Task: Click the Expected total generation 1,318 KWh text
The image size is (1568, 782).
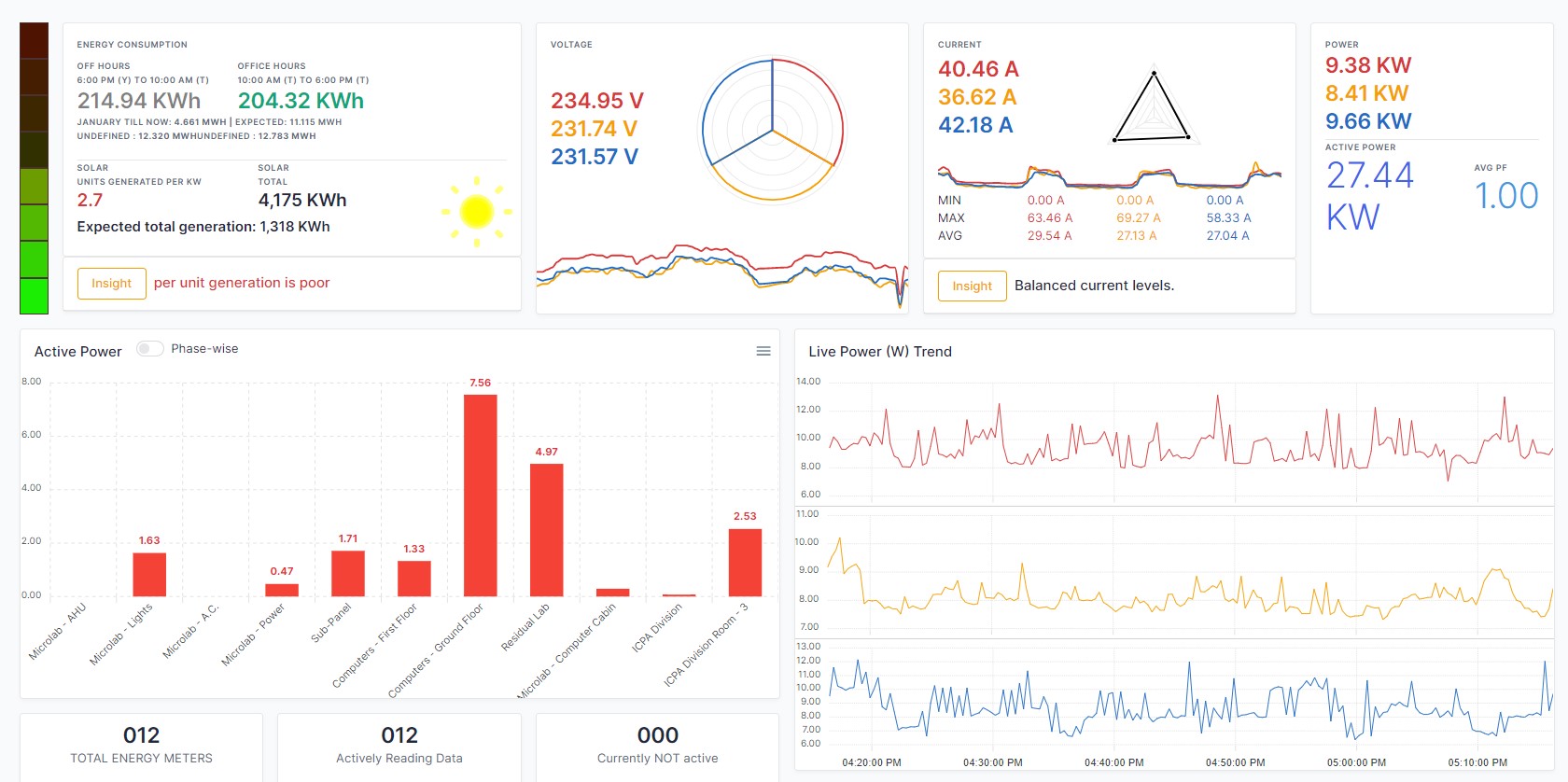Action: (x=203, y=227)
